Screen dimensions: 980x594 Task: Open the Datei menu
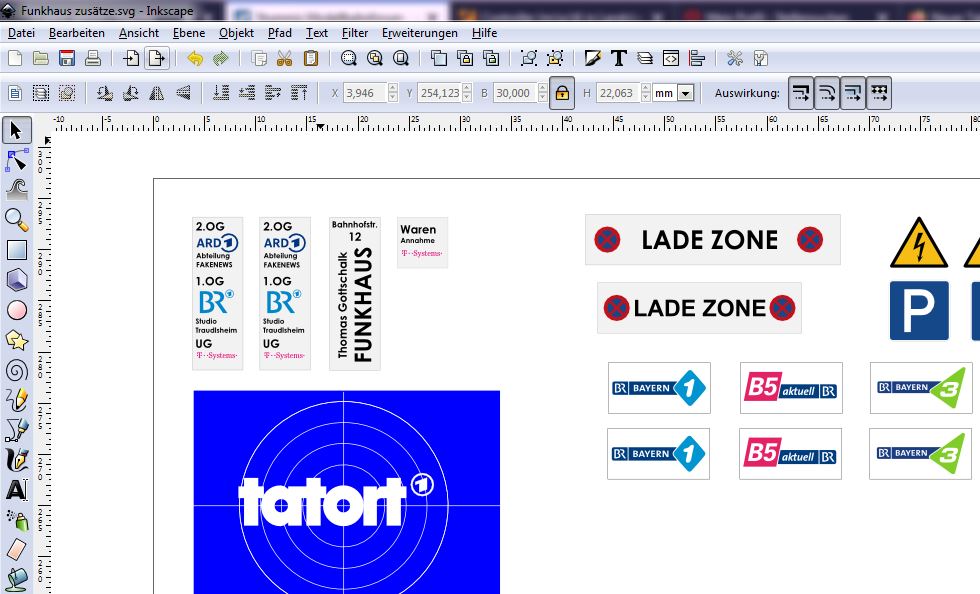tap(21, 33)
